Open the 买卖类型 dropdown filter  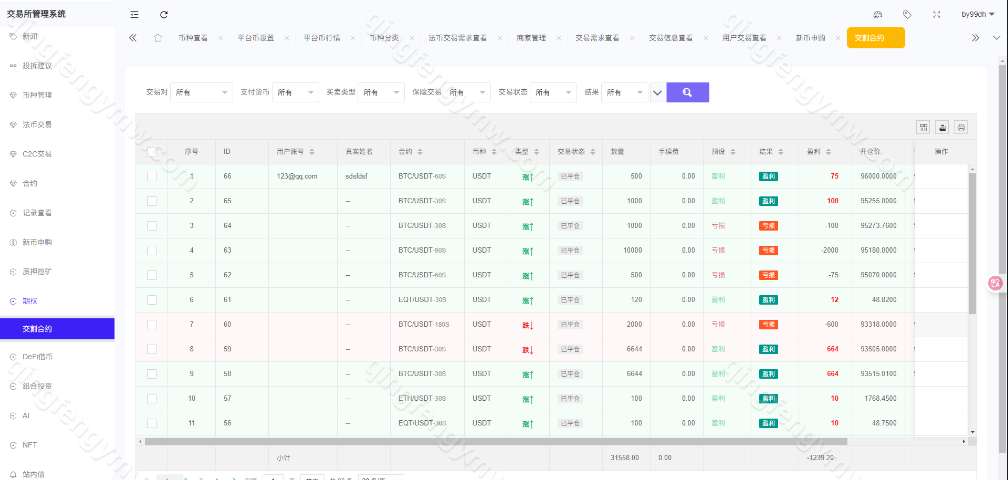381,93
